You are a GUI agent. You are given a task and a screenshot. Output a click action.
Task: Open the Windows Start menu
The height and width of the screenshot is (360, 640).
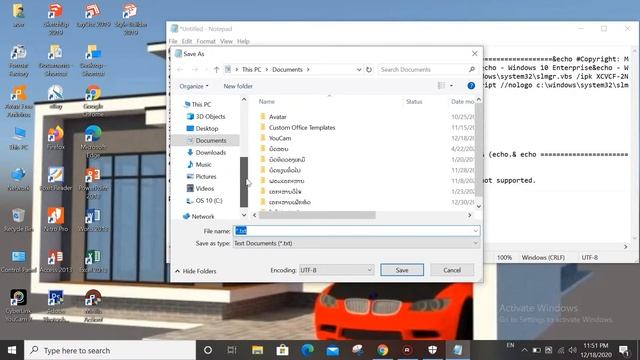tap(12, 350)
